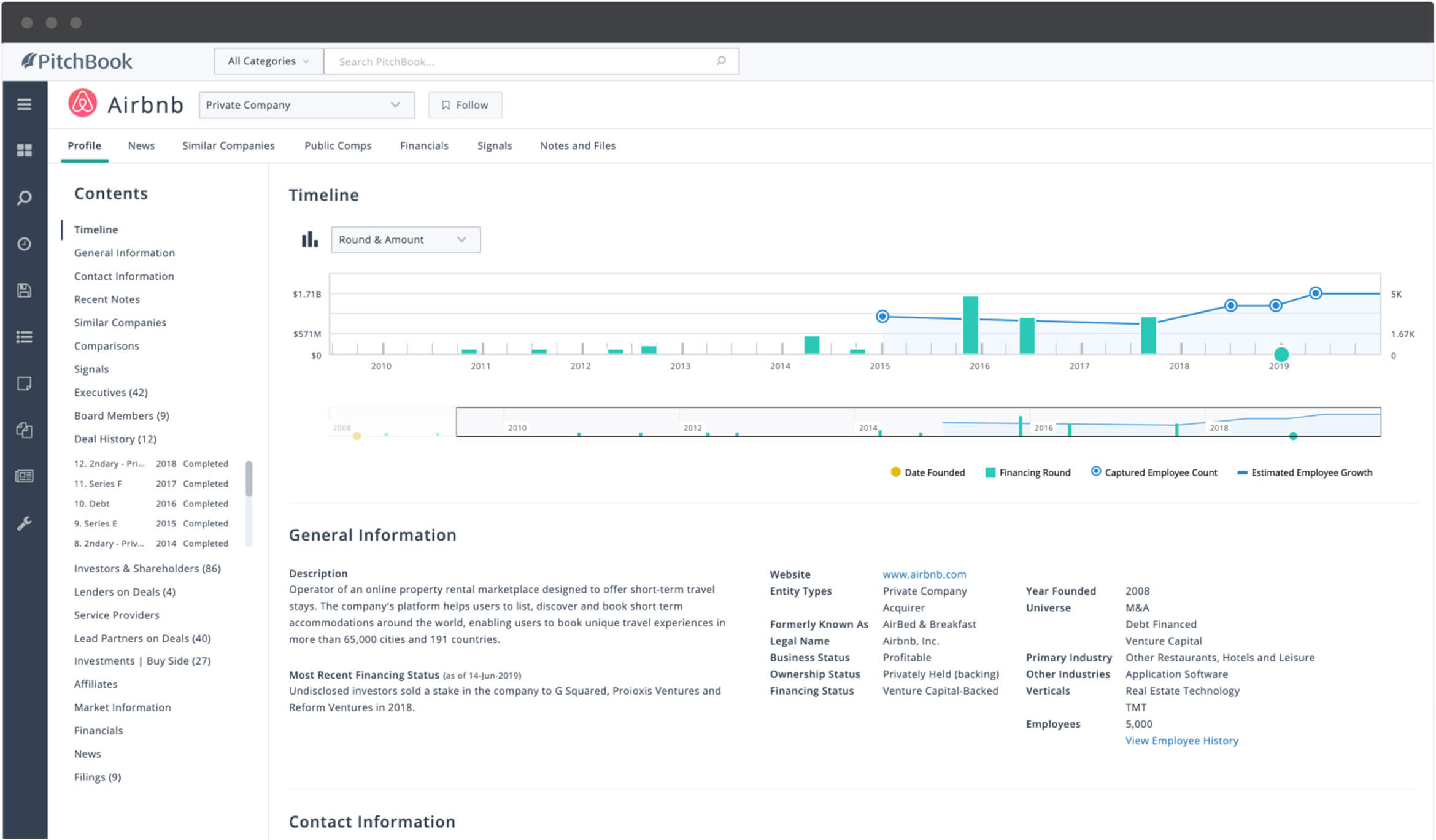
Task: Toggle Financing Round legend item
Action: pos(1027,472)
